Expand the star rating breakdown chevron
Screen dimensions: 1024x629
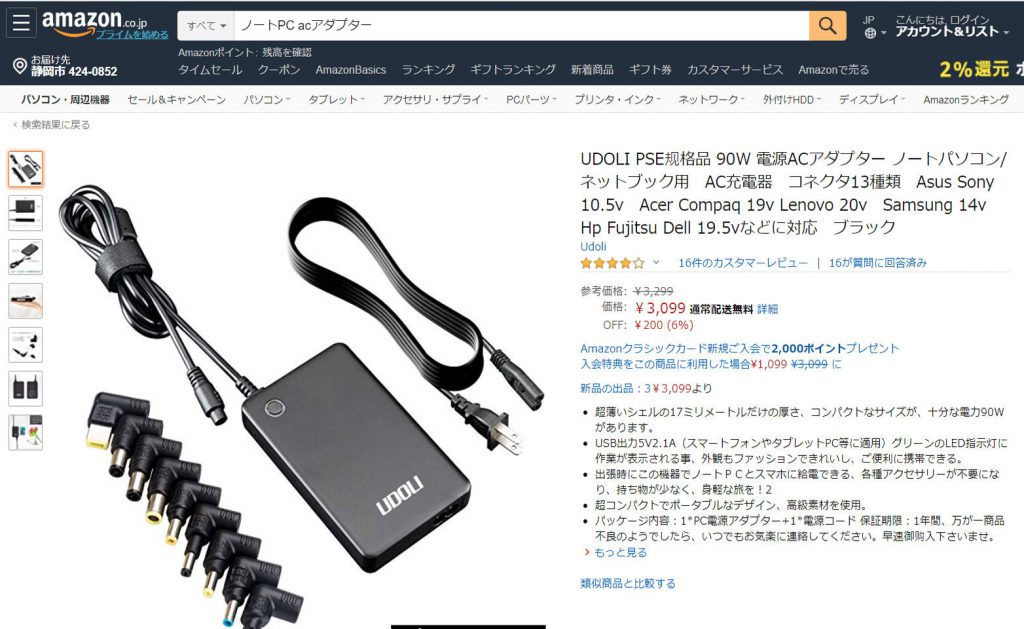(656, 263)
